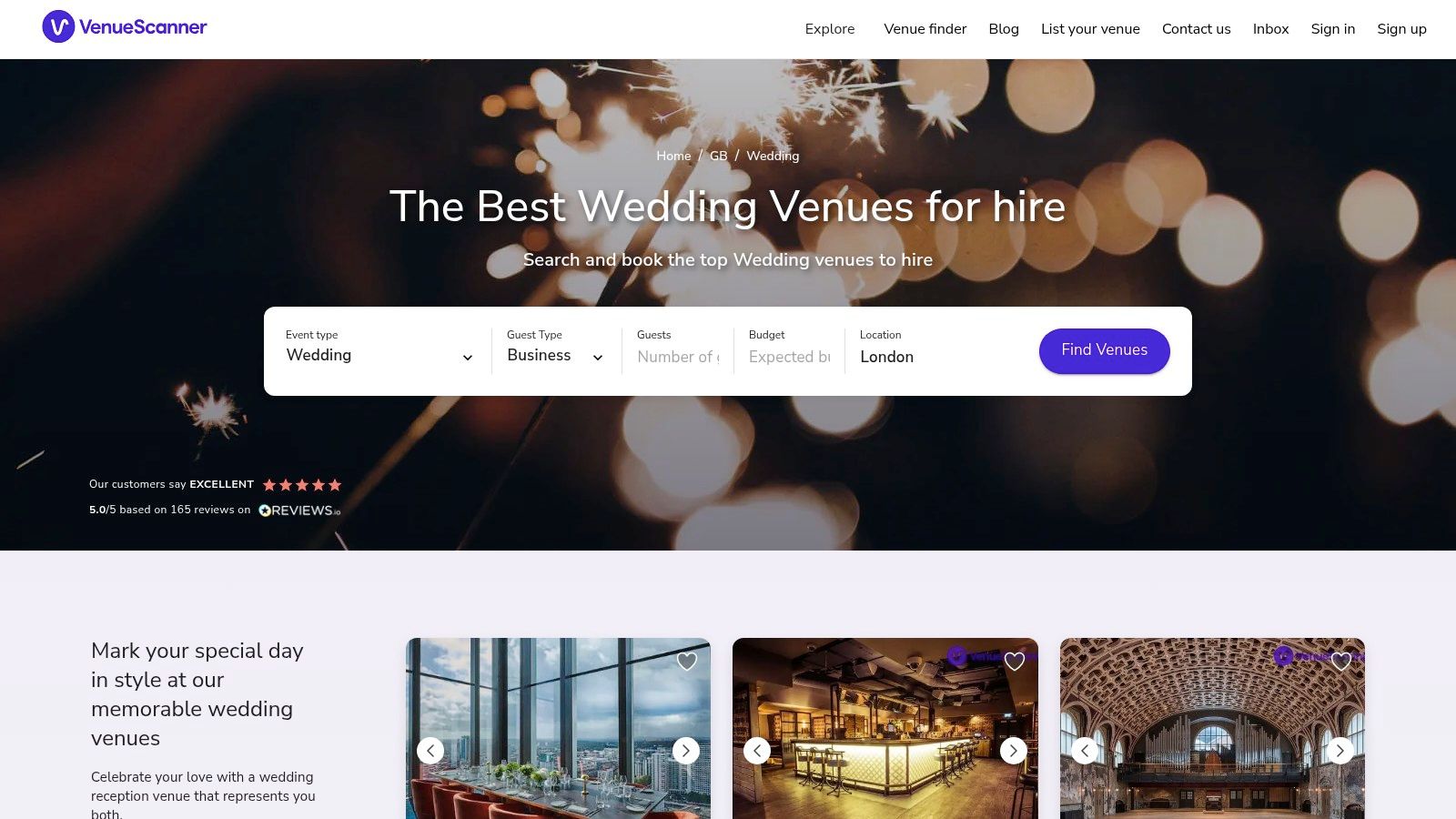Image resolution: width=1456 pixels, height=819 pixels.
Task: Click the Find Venues button
Action: click(1105, 350)
